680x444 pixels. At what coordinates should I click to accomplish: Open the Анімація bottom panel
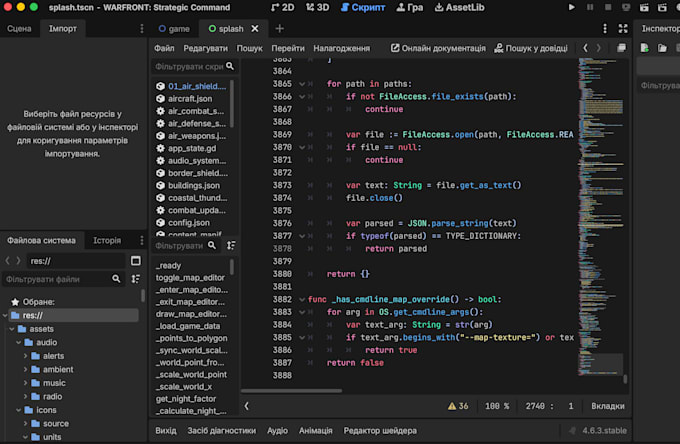pyautogui.click(x=316, y=431)
